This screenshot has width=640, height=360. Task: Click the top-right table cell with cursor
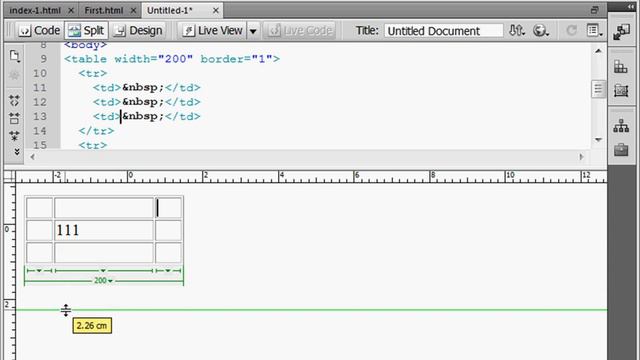(x=168, y=208)
